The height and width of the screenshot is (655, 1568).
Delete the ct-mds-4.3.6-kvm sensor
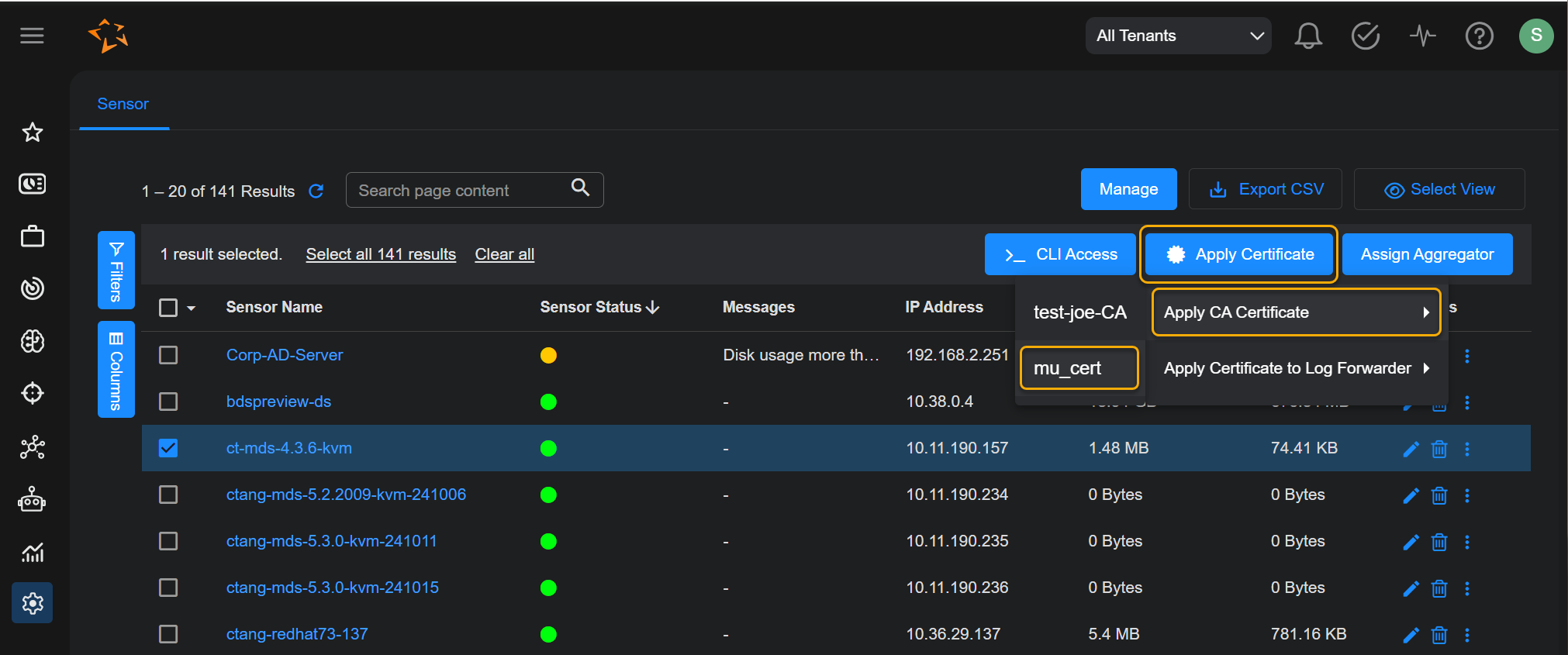(x=1438, y=449)
